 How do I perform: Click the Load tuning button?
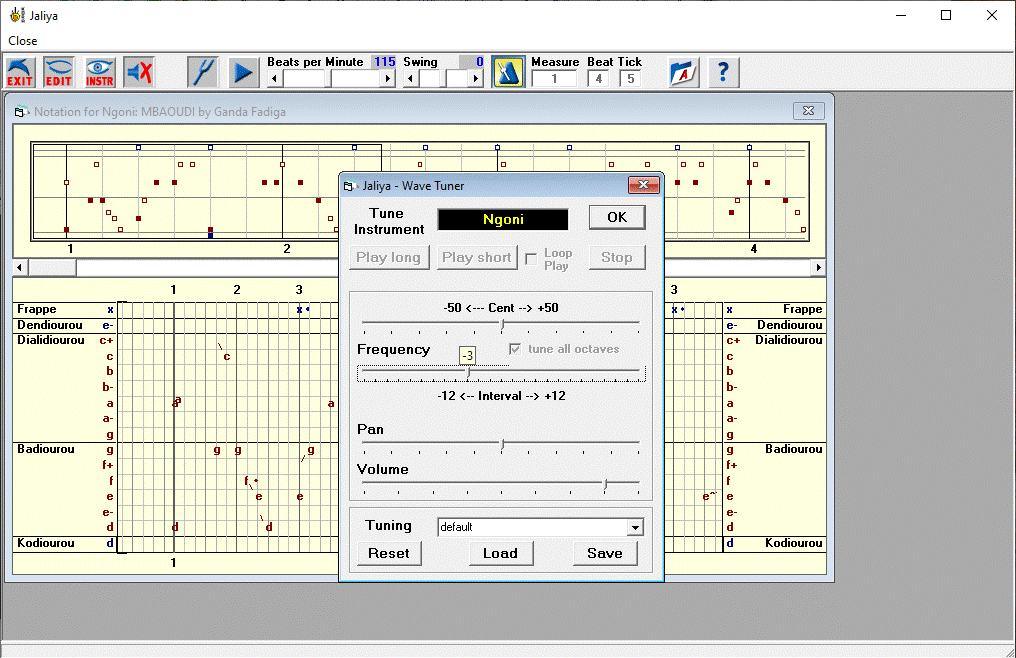[500, 553]
